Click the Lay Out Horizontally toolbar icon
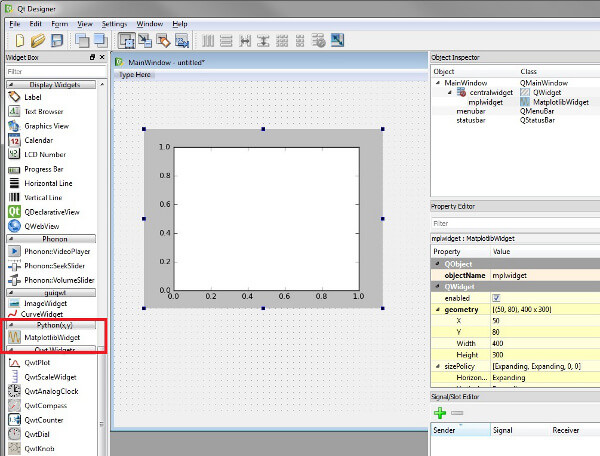Screen dimensions: 600x456 (x=208, y=41)
